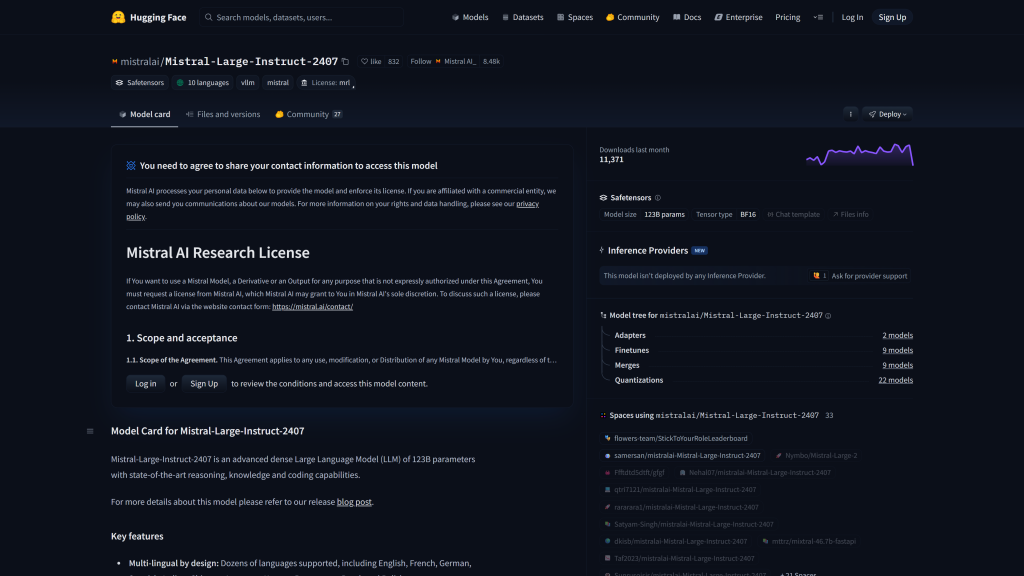
Task: Click the Model tree info icon
Action: click(x=828, y=315)
